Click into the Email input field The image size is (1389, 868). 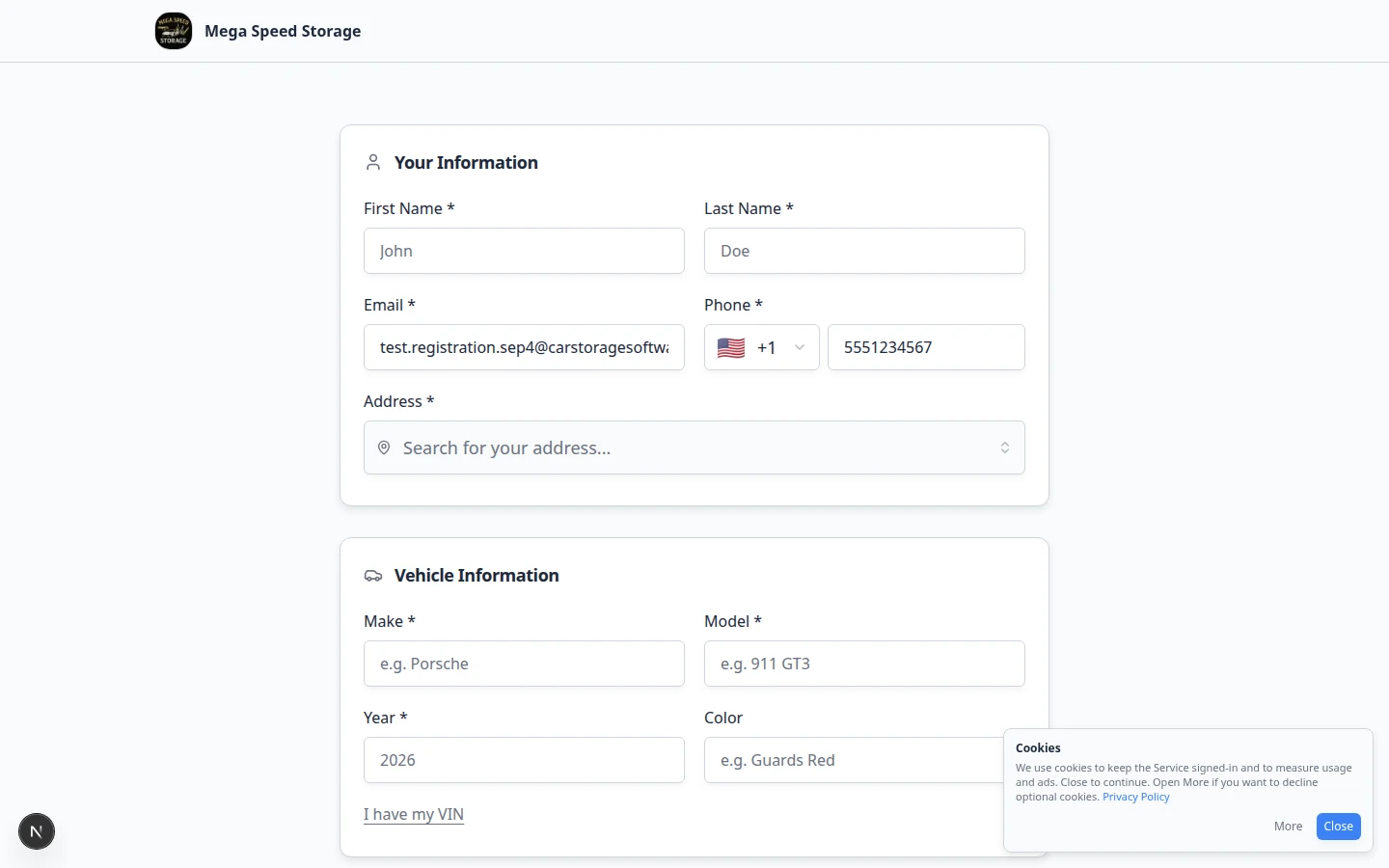coord(524,347)
